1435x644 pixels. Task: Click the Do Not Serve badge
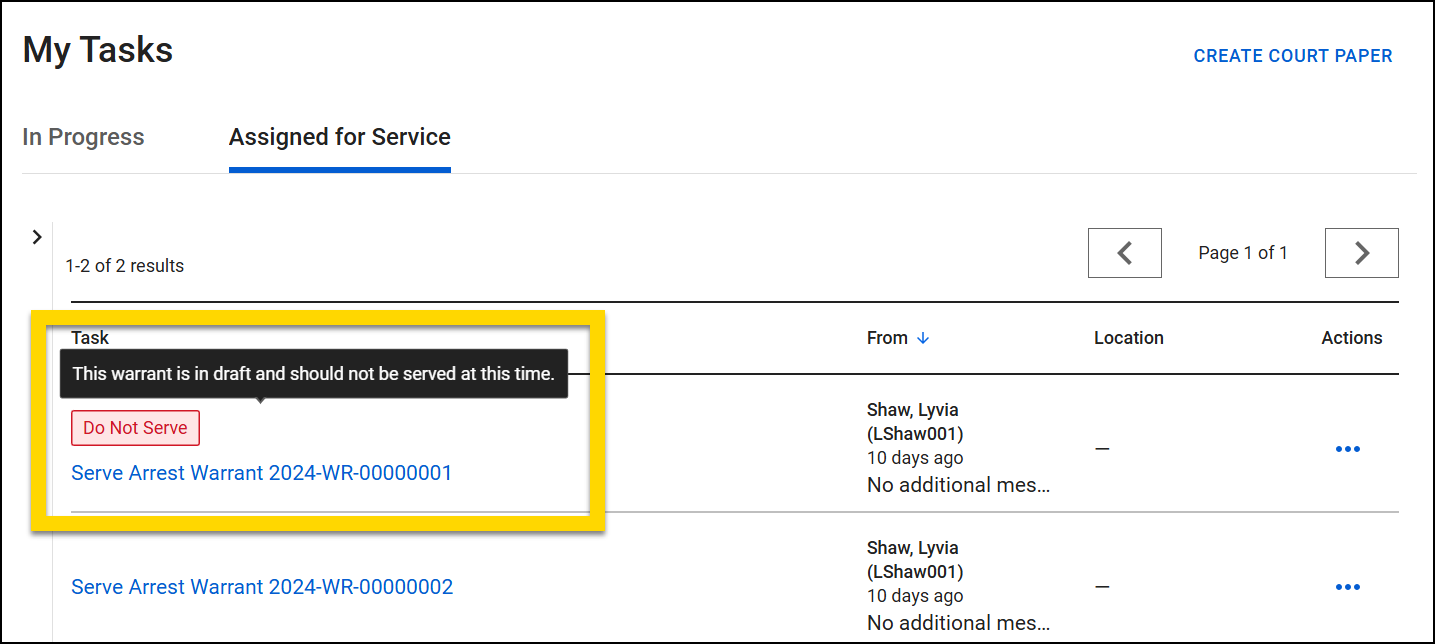click(135, 427)
